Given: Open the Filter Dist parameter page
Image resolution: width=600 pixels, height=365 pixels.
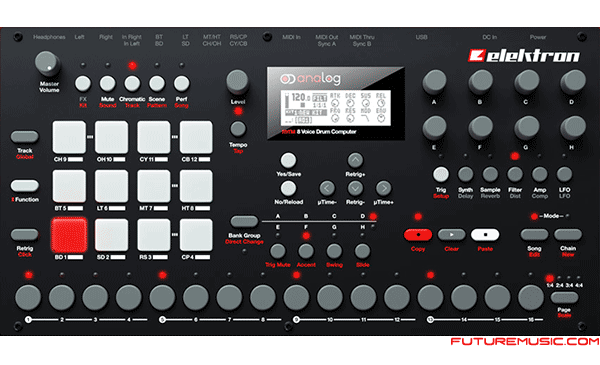Looking at the screenshot, I should [x=515, y=174].
